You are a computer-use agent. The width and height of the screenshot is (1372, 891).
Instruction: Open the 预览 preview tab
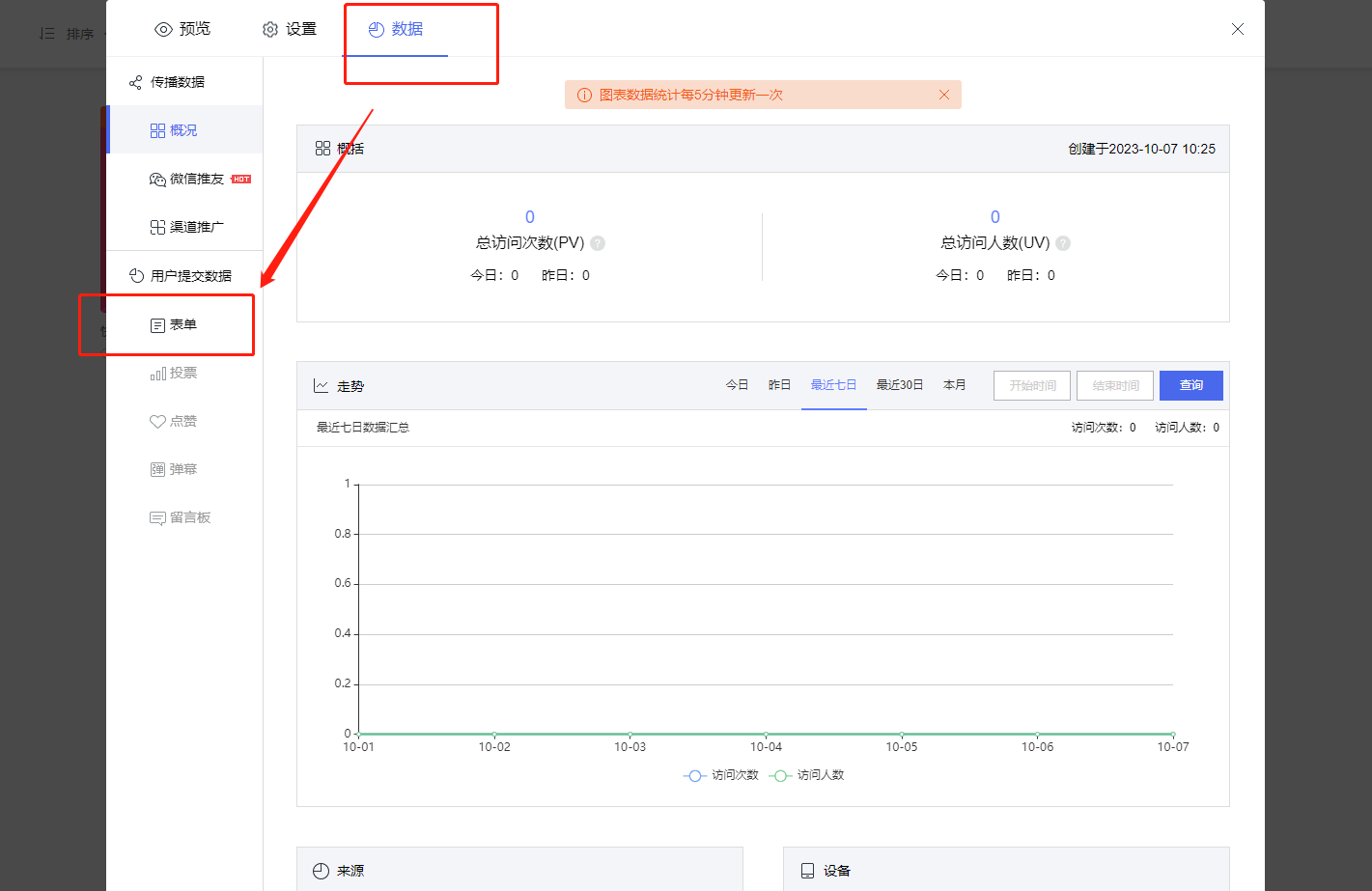pyautogui.click(x=182, y=29)
